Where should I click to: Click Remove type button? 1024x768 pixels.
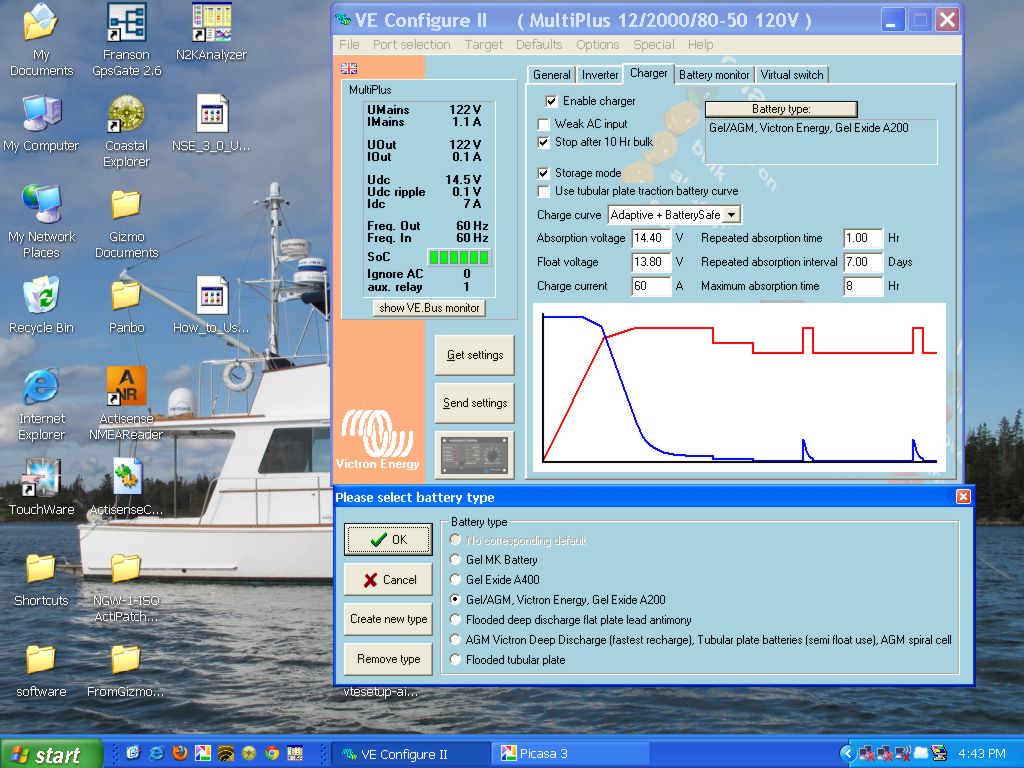tap(388, 659)
